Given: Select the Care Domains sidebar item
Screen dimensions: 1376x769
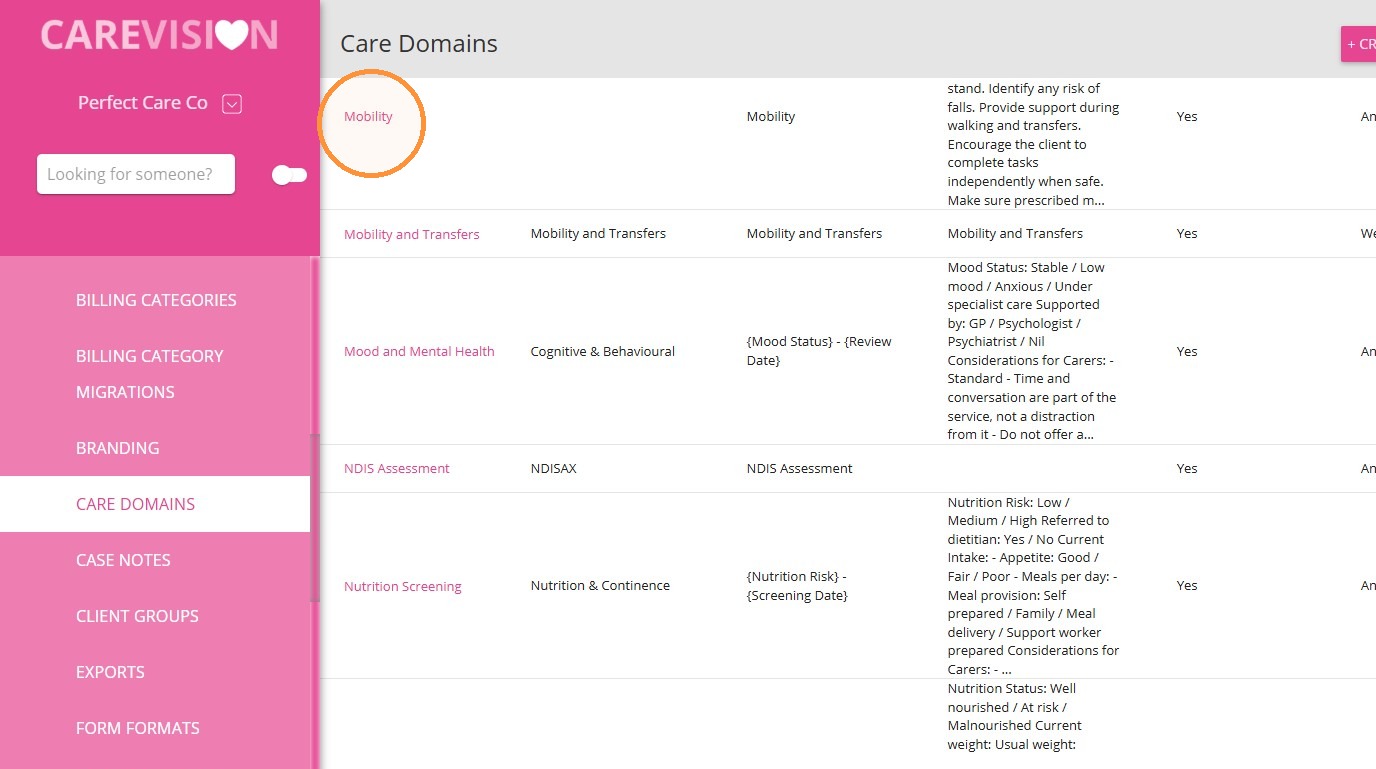Looking at the screenshot, I should [x=155, y=504].
